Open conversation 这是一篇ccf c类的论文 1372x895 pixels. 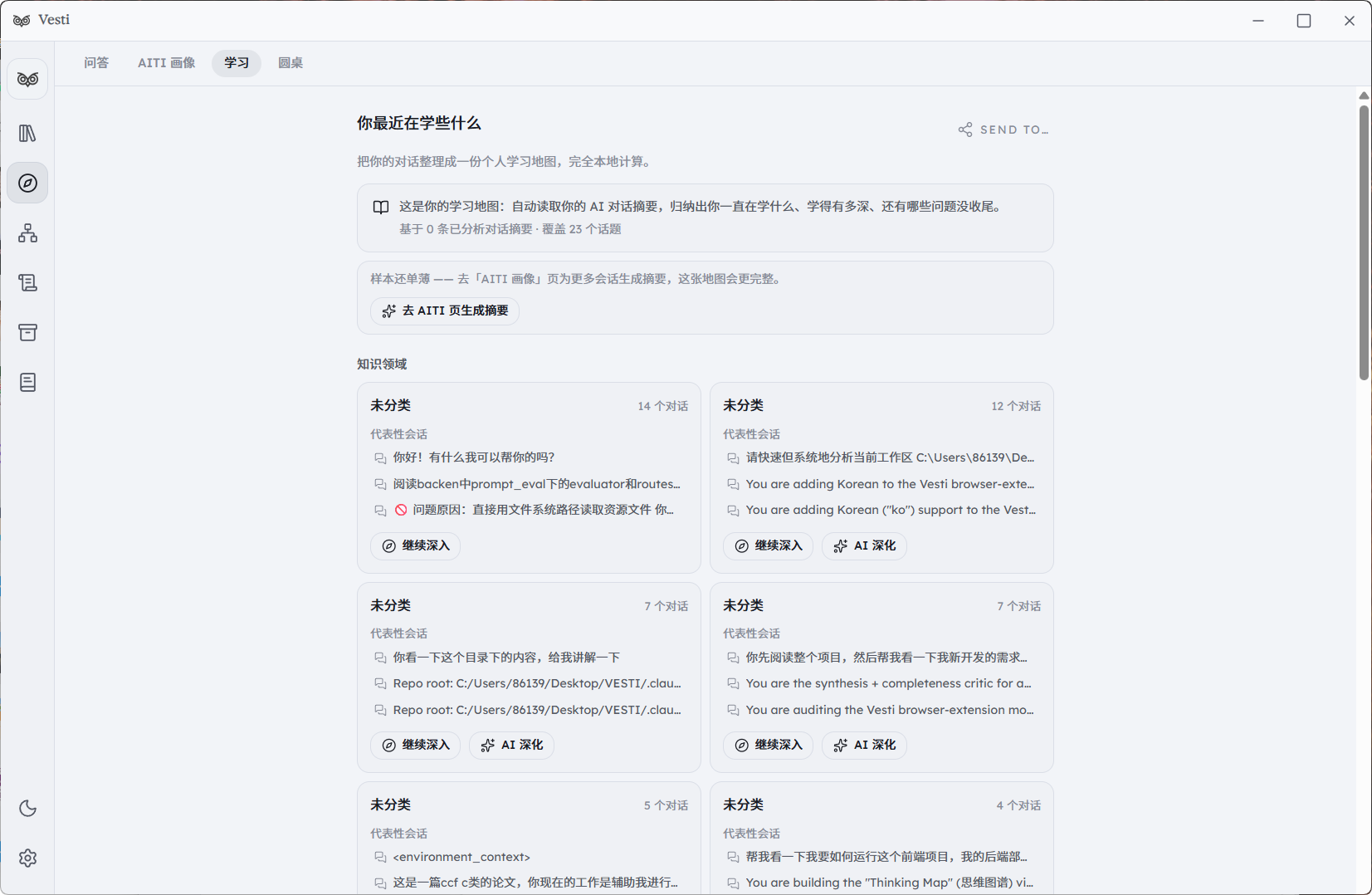click(x=529, y=883)
